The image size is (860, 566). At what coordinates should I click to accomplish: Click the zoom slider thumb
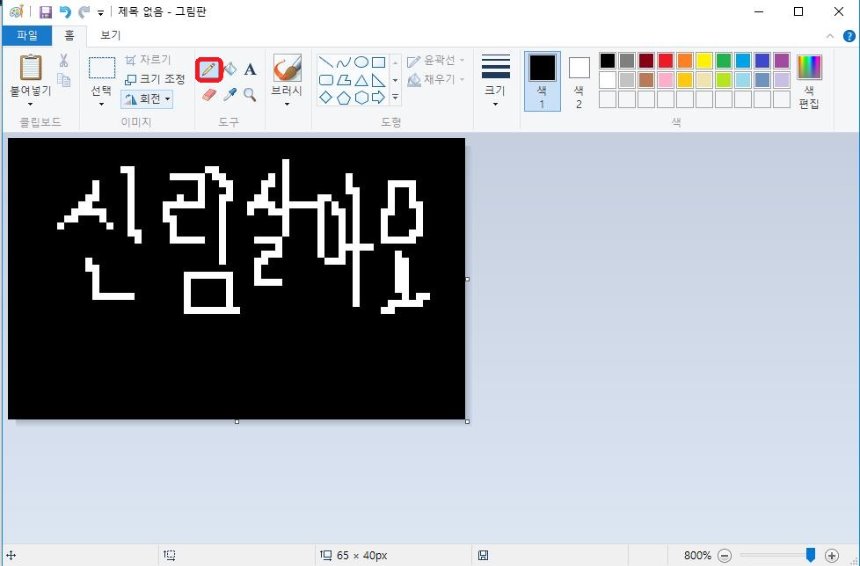coord(810,555)
